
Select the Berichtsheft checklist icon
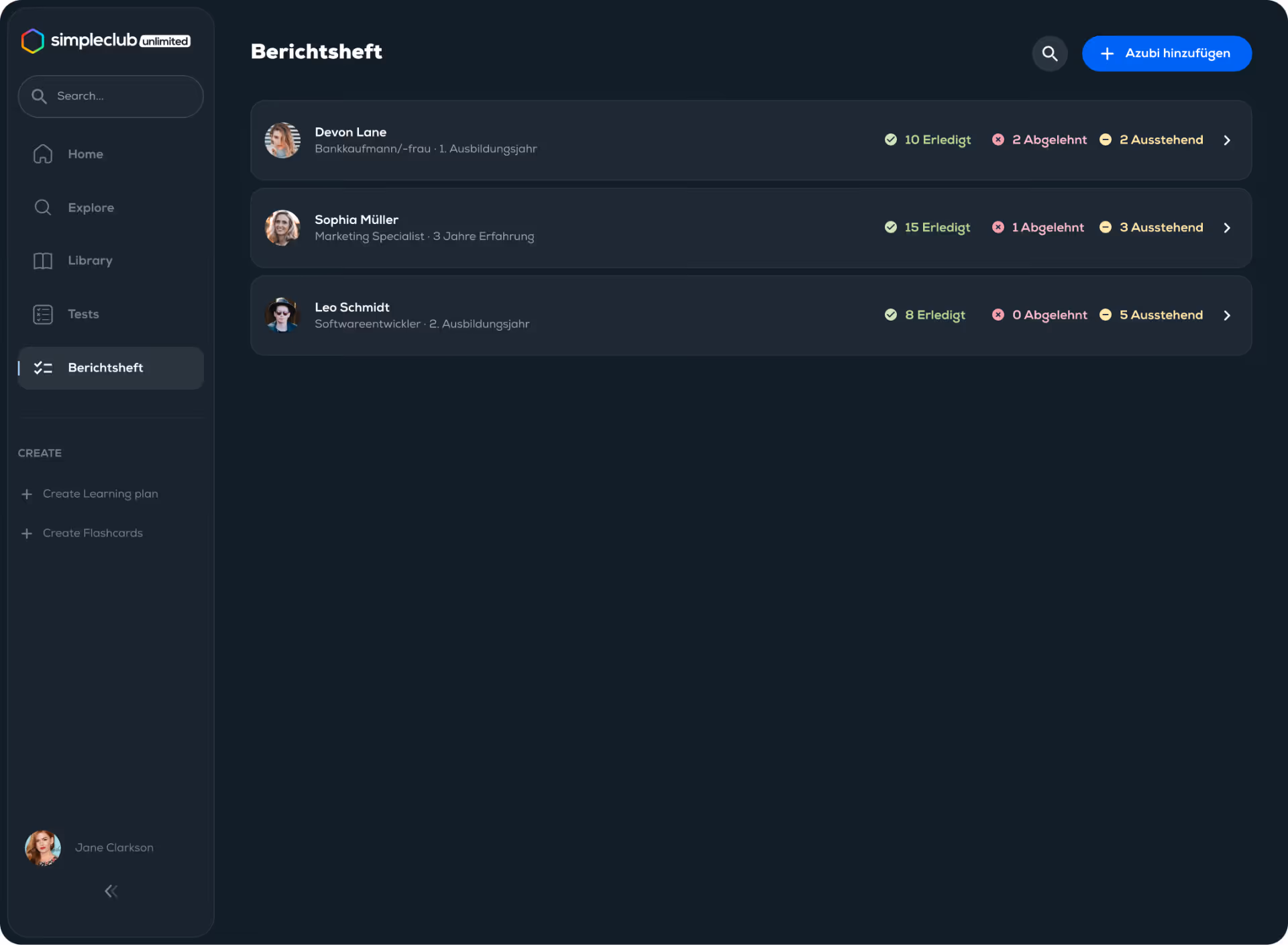click(44, 368)
